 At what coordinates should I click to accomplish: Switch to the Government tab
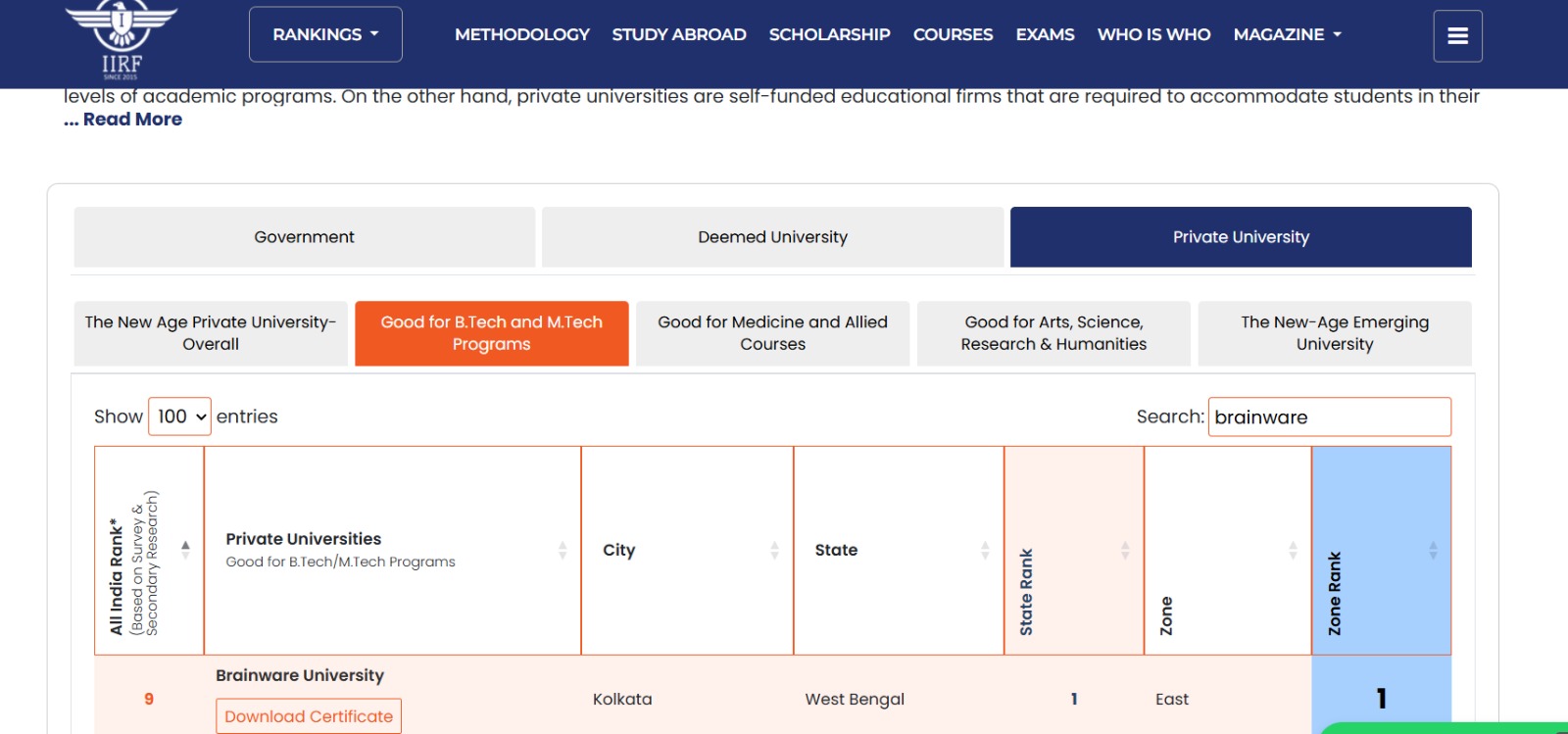pyautogui.click(x=304, y=237)
